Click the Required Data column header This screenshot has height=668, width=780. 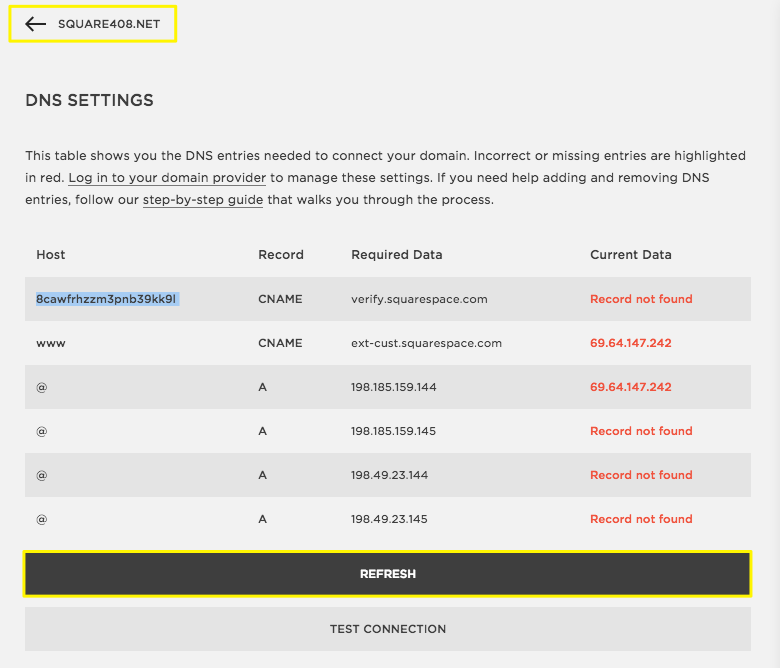coord(396,255)
